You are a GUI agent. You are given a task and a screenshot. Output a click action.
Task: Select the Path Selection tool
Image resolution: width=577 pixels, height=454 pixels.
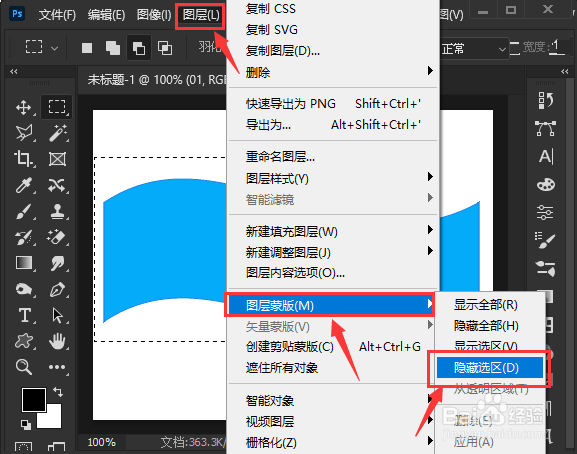pyautogui.click(x=57, y=315)
